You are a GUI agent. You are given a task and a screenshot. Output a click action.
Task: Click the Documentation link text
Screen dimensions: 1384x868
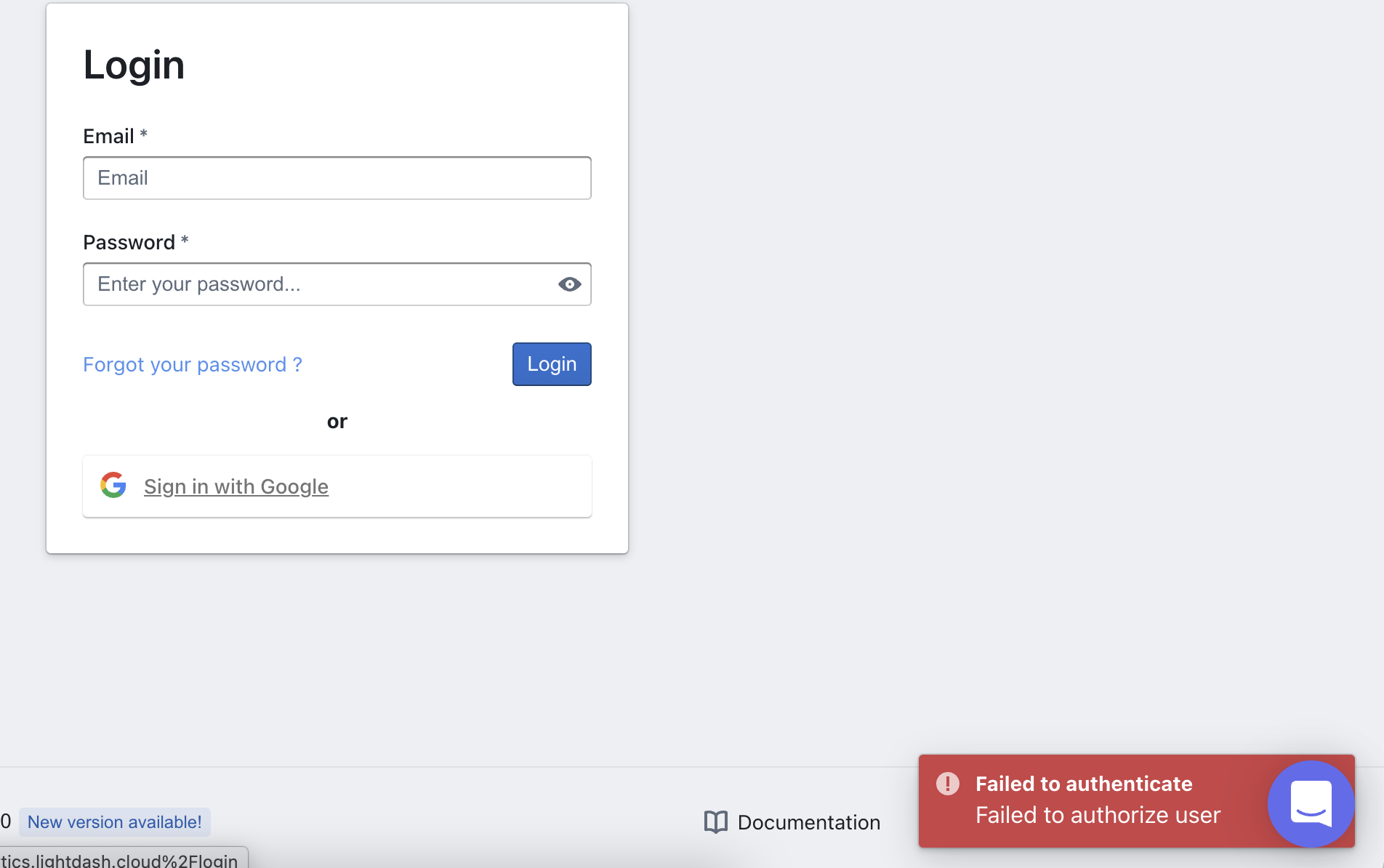(809, 822)
